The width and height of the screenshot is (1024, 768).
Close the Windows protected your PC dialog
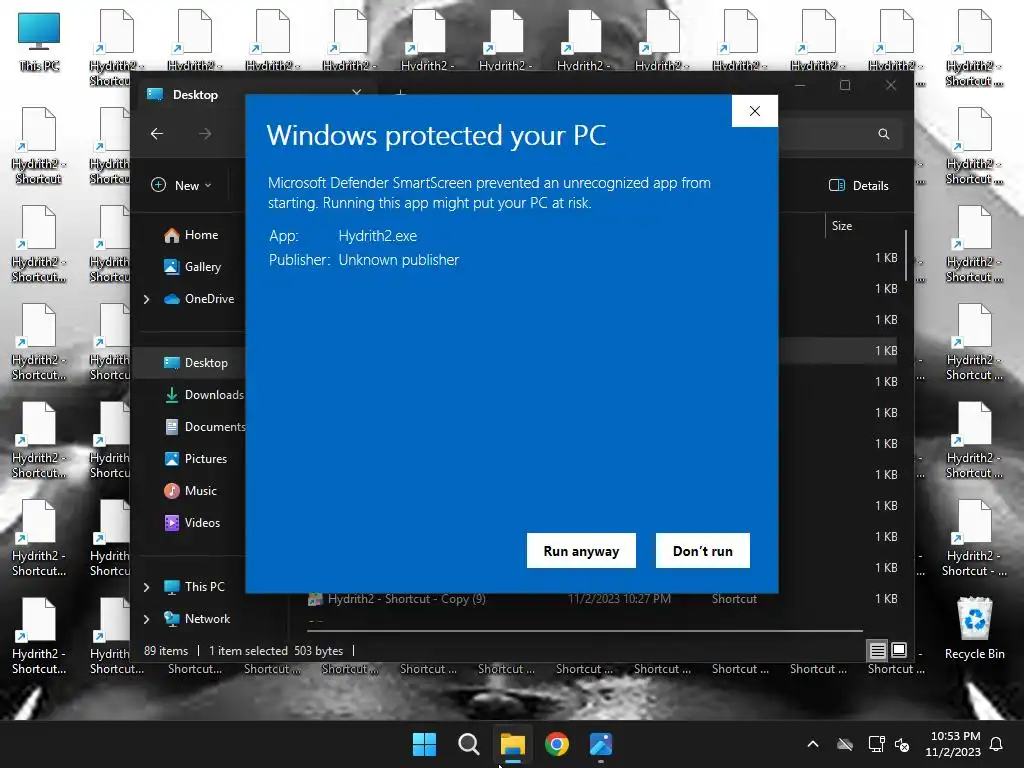tap(754, 111)
